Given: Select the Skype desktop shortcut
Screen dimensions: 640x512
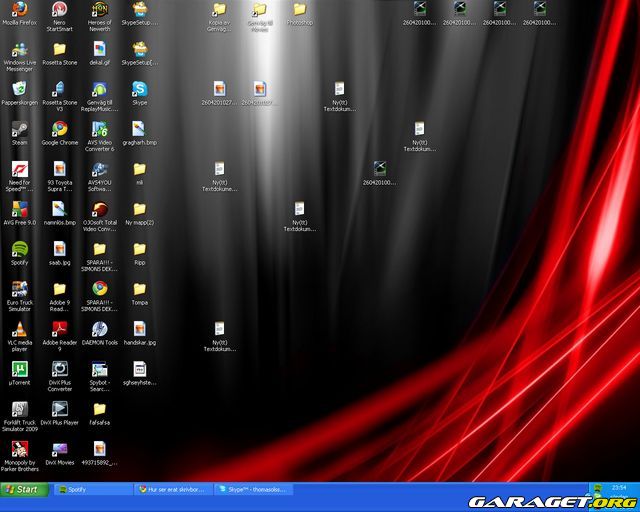Looking at the screenshot, I should pyautogui.click(x=139, y=89).
